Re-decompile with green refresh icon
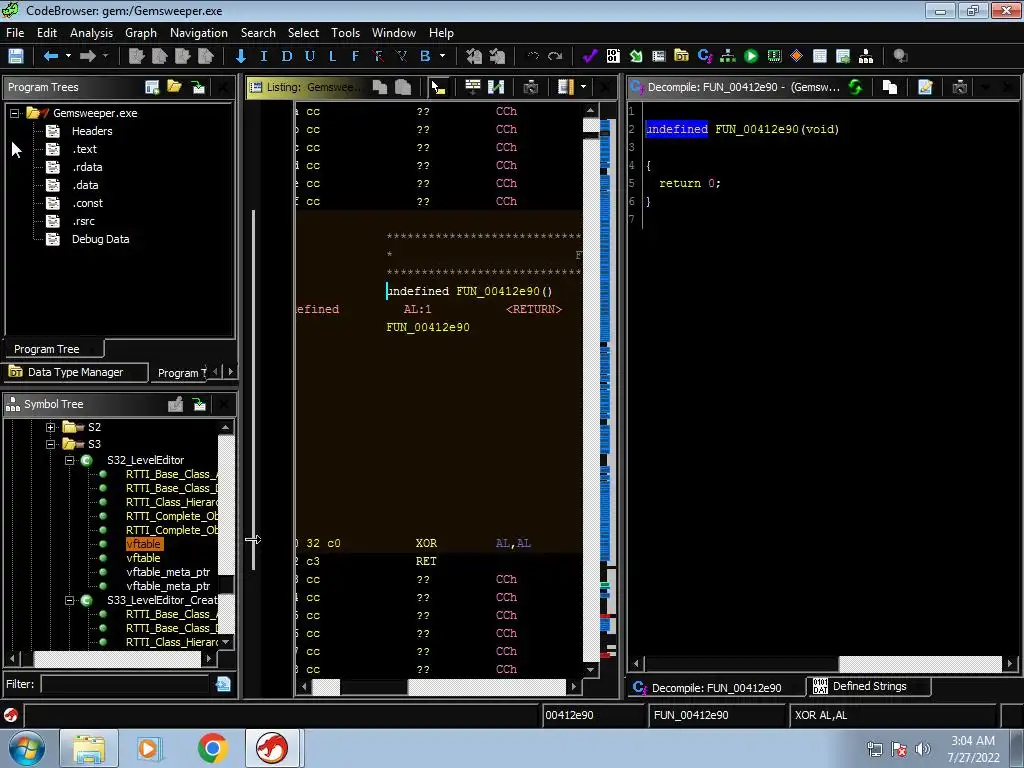The height and width of the screenshot is (768, 1024). click(x=855, y=87)
